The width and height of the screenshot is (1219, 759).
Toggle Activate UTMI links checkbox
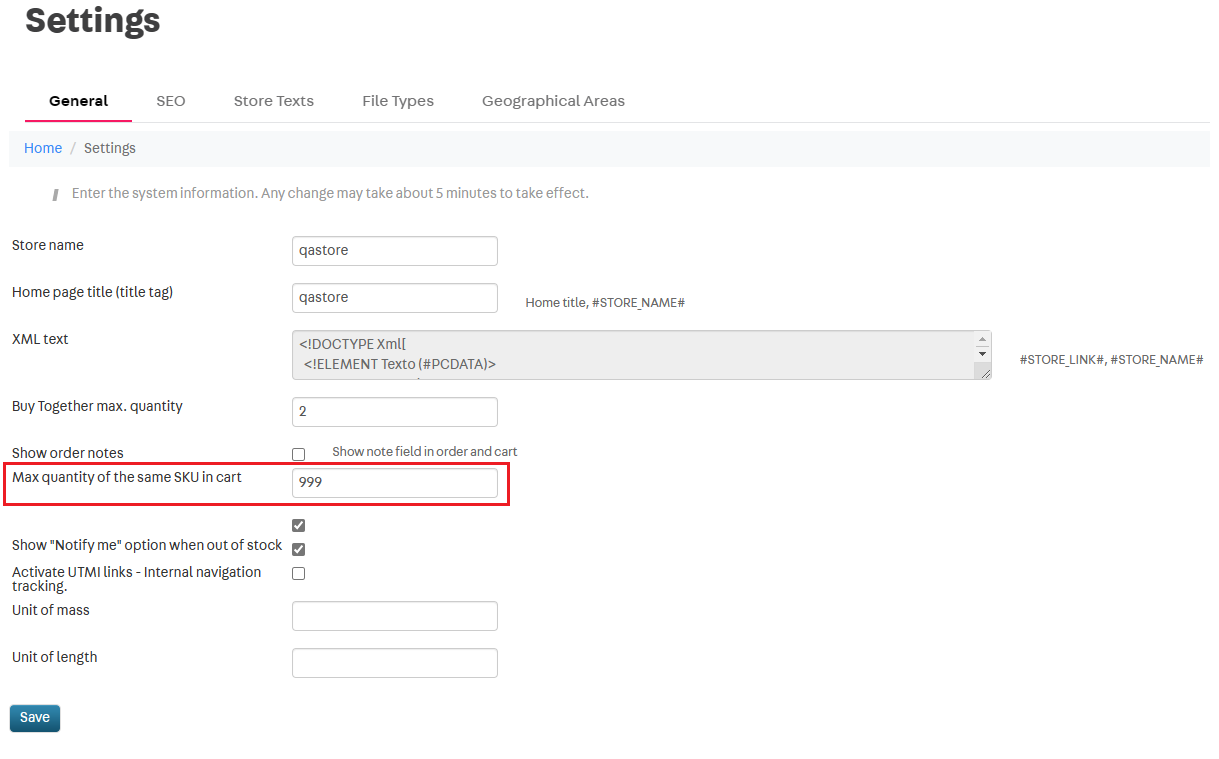(298, 574)
